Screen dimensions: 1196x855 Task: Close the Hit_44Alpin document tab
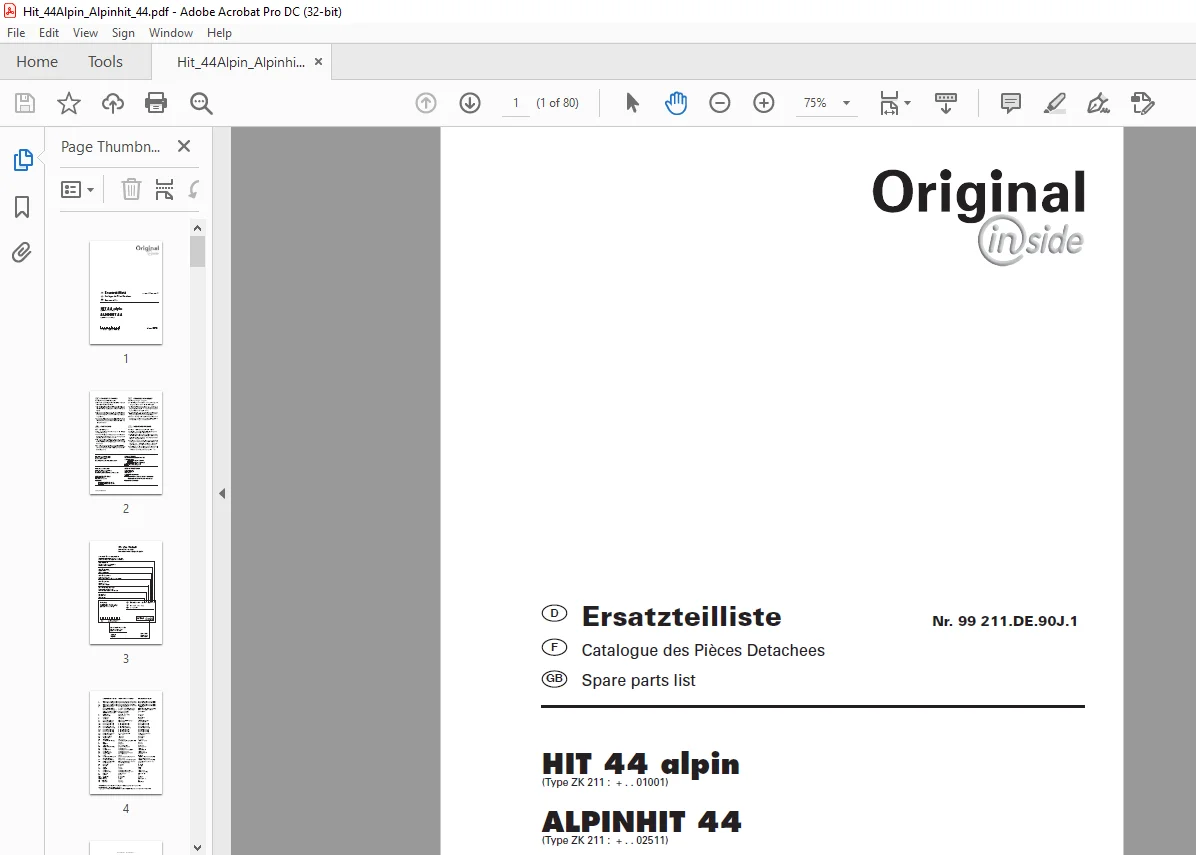coord(319,62)
